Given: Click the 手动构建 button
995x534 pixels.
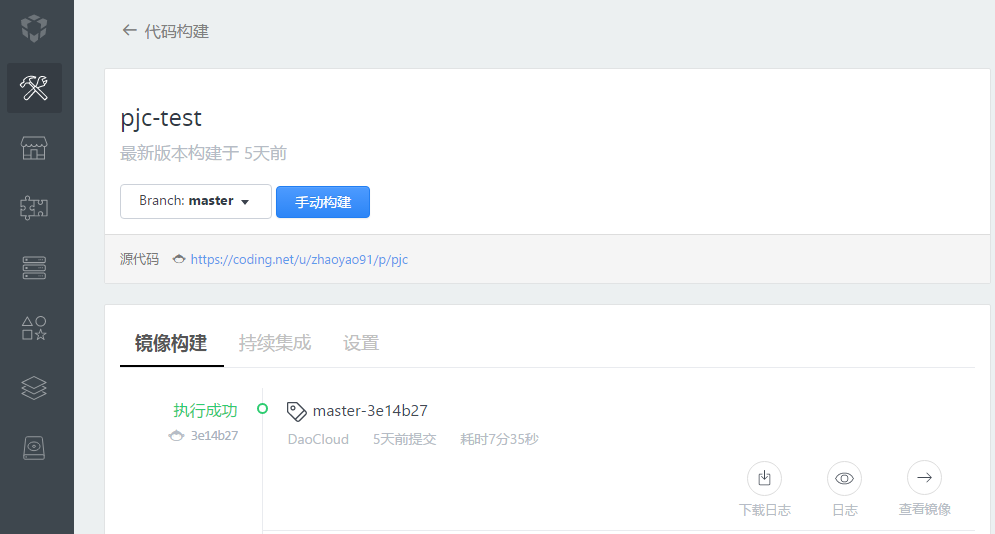Looking at the screenshot, I should 323,202.
